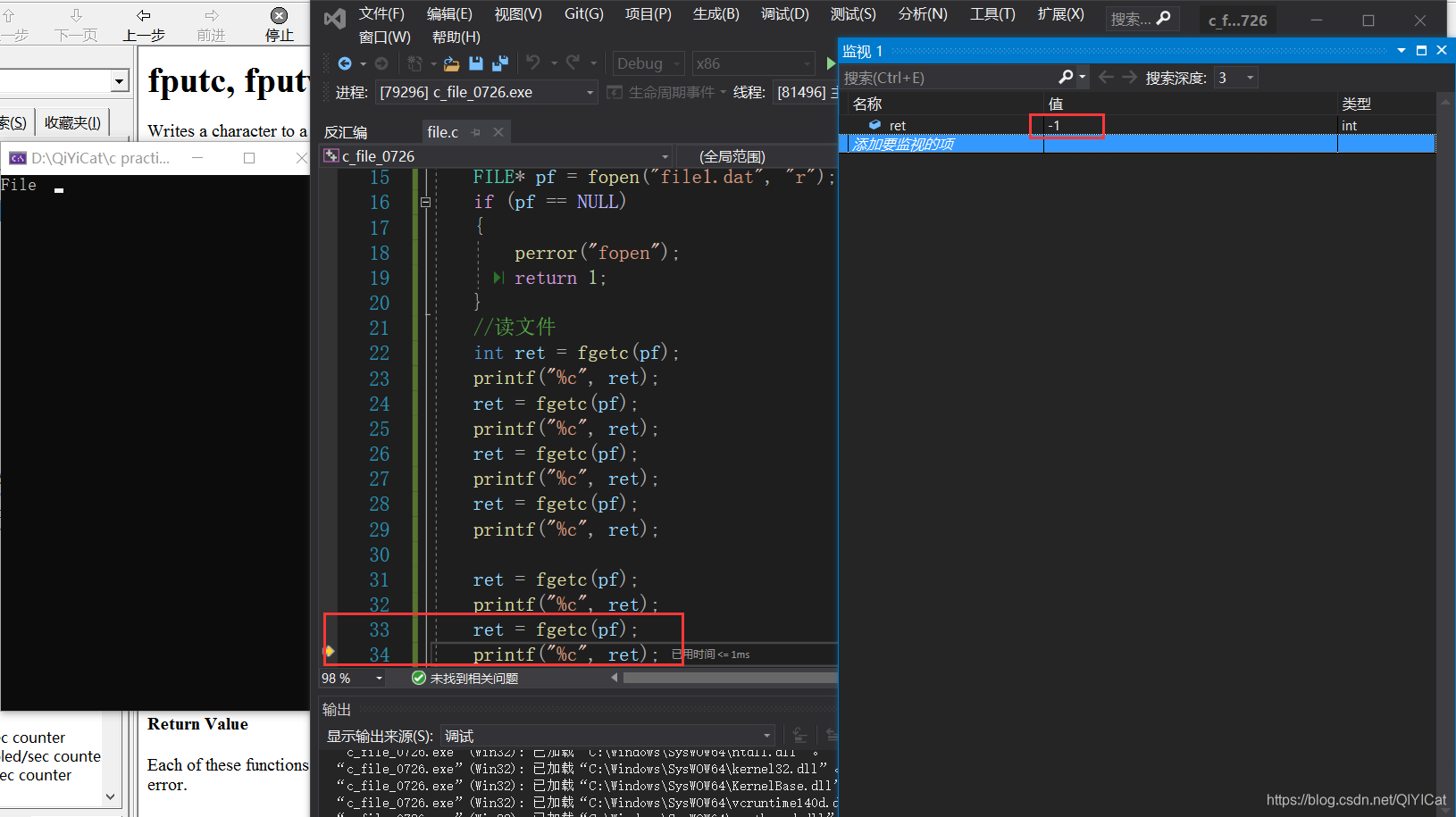Screen dimensions: 1456x817
Task: Open the search depth dropdown
Action: pyautogui.click(x=1250, y=78)
